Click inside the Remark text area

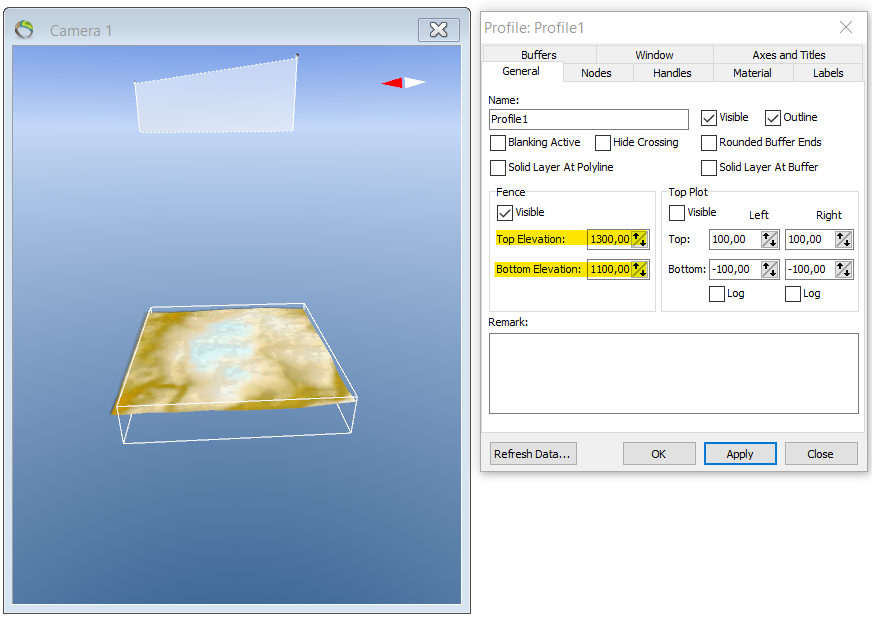(x=673, y=373)
